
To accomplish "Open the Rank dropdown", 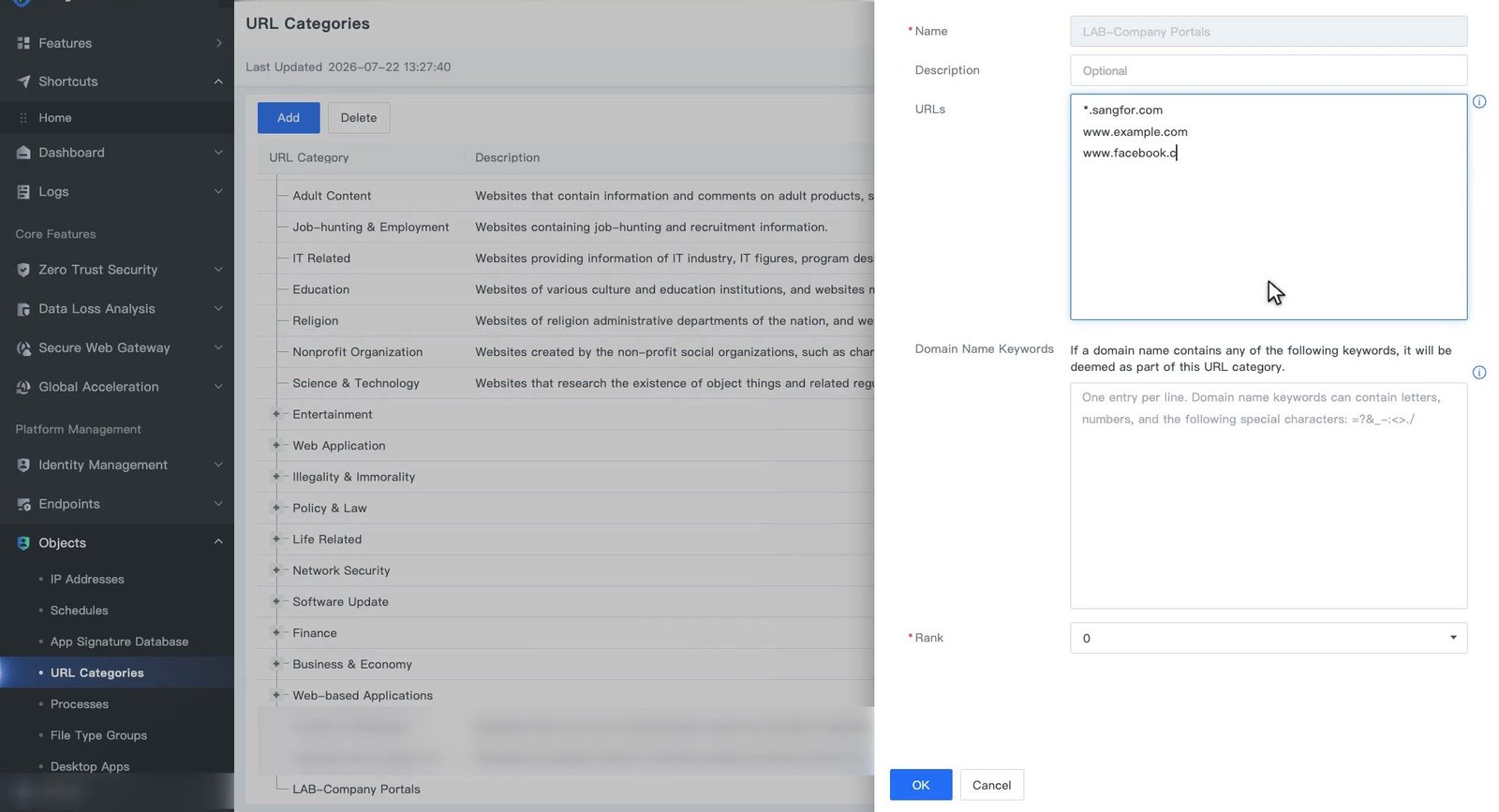I will 1269,638.
